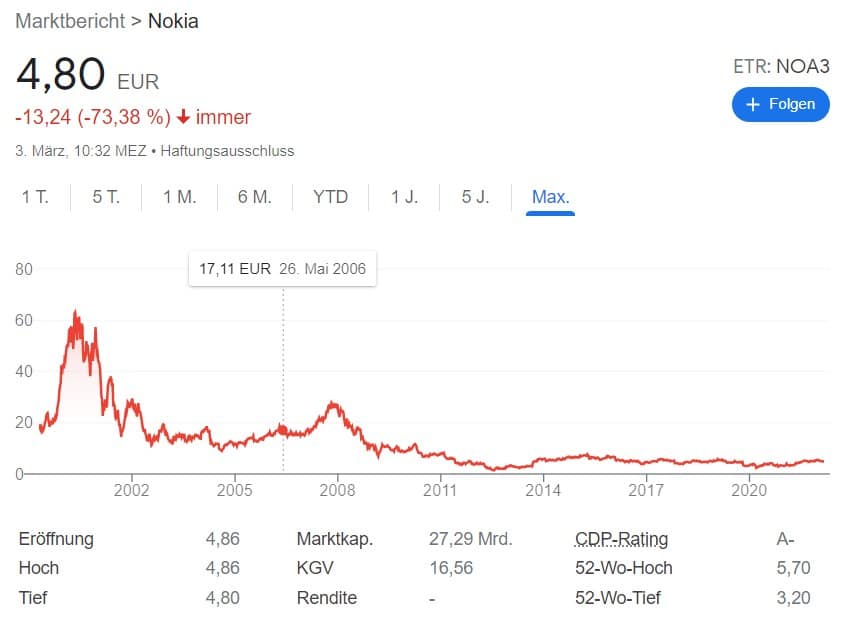
Task: Select the 1 T. time range tab
Action: 35,197
